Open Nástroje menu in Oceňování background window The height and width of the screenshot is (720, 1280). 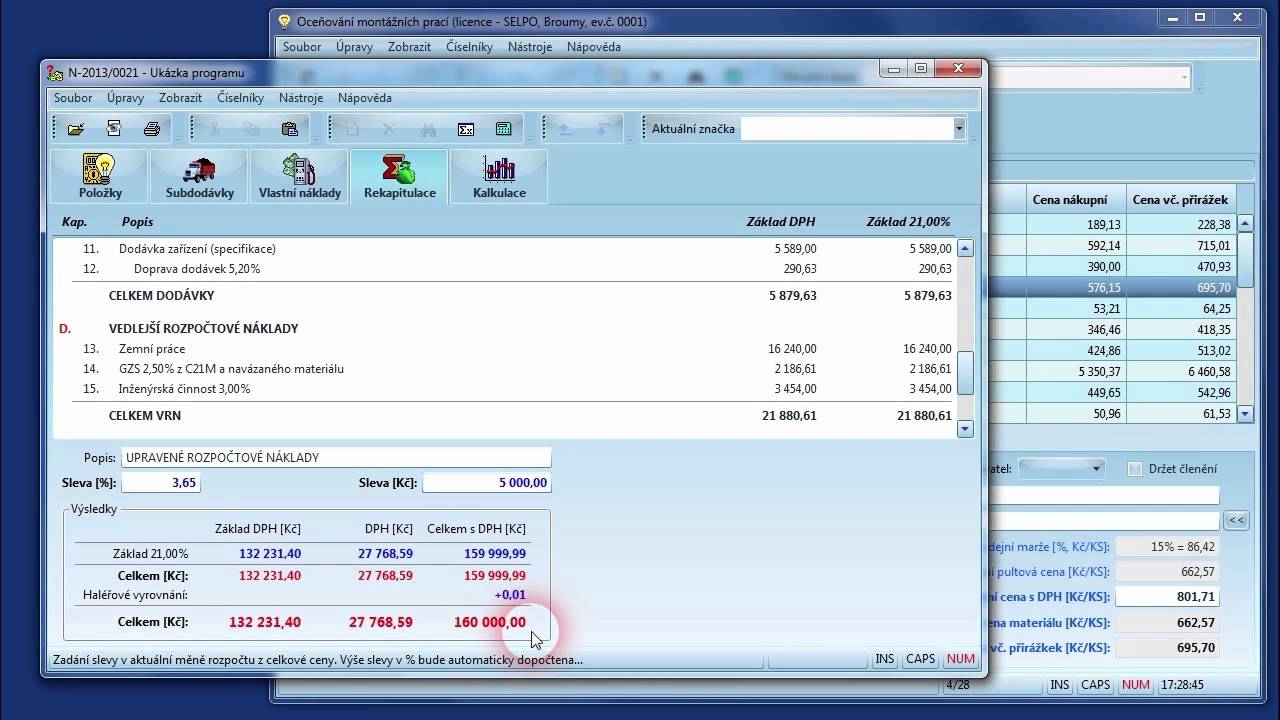[x=530, y=47]
